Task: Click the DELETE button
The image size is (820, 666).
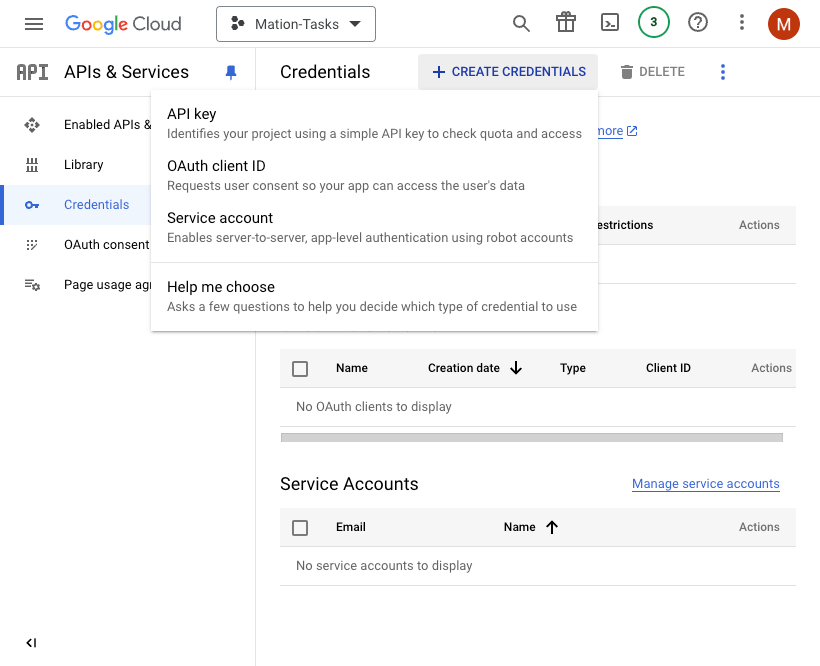Action: coord(652,72)
